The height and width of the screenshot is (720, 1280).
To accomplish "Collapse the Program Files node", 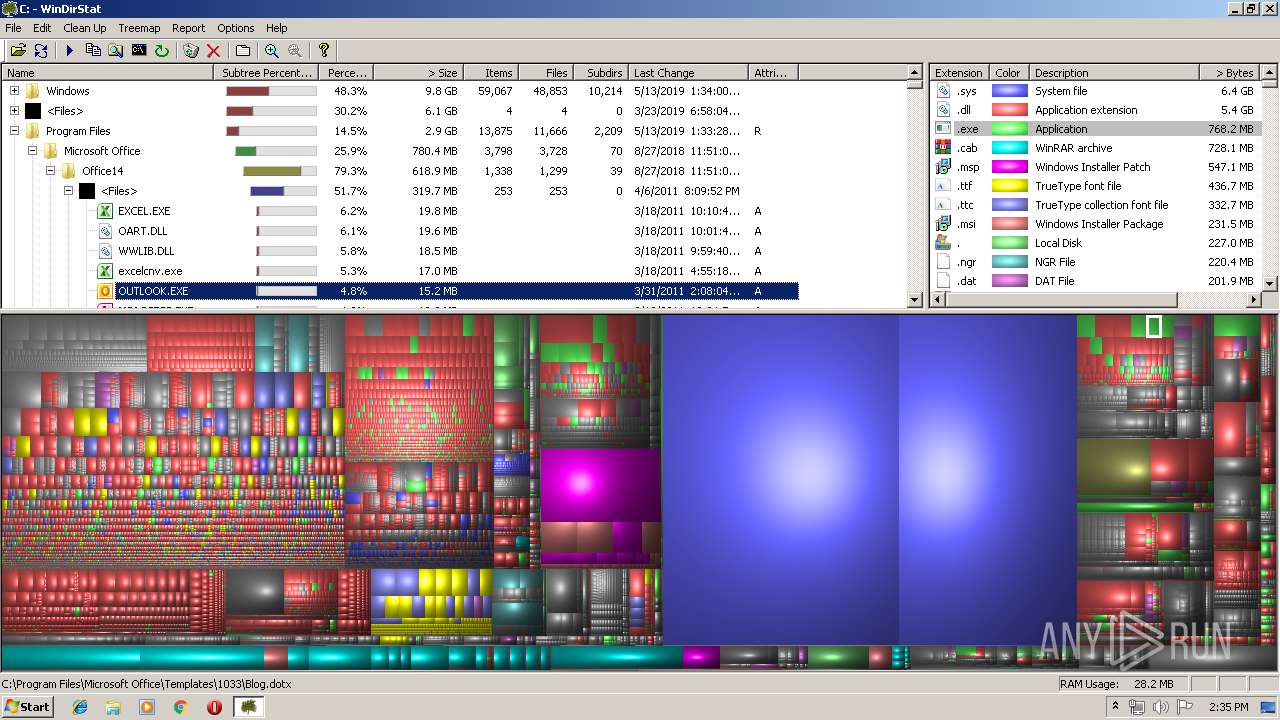I will tap(14, 131).
